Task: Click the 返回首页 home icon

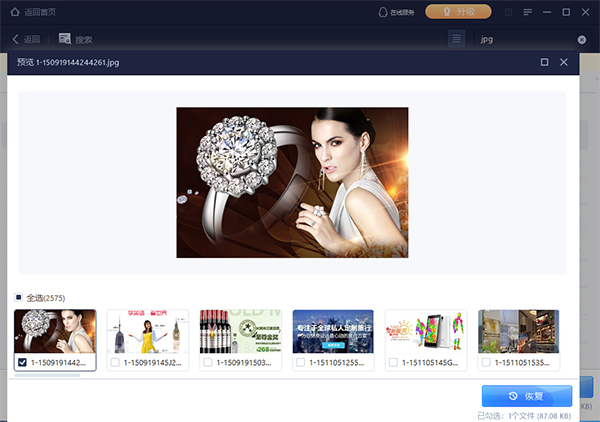Action: click(15, 12)
